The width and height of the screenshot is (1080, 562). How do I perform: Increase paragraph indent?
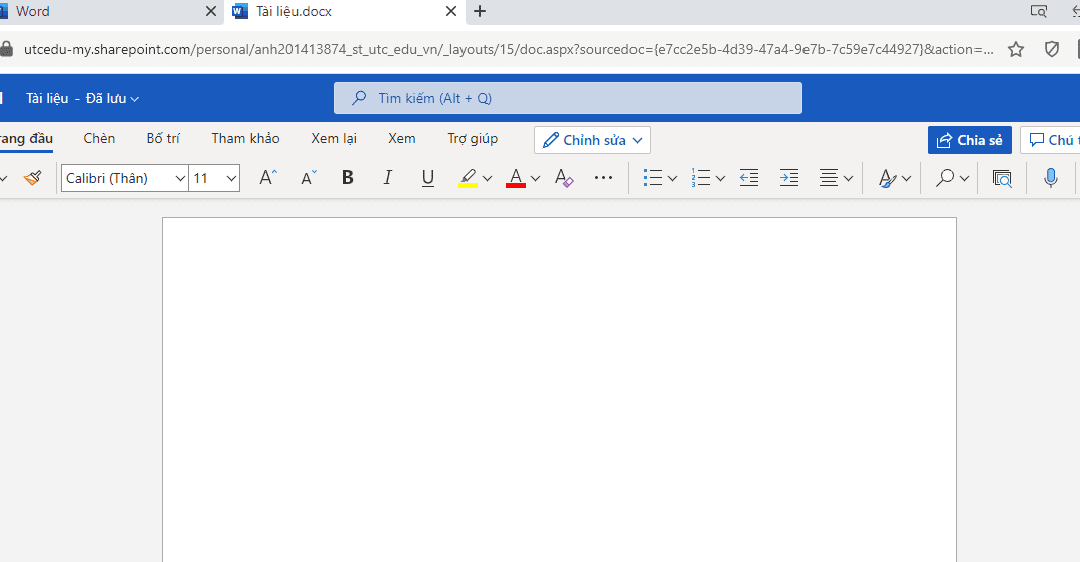[x=789, y=178]
